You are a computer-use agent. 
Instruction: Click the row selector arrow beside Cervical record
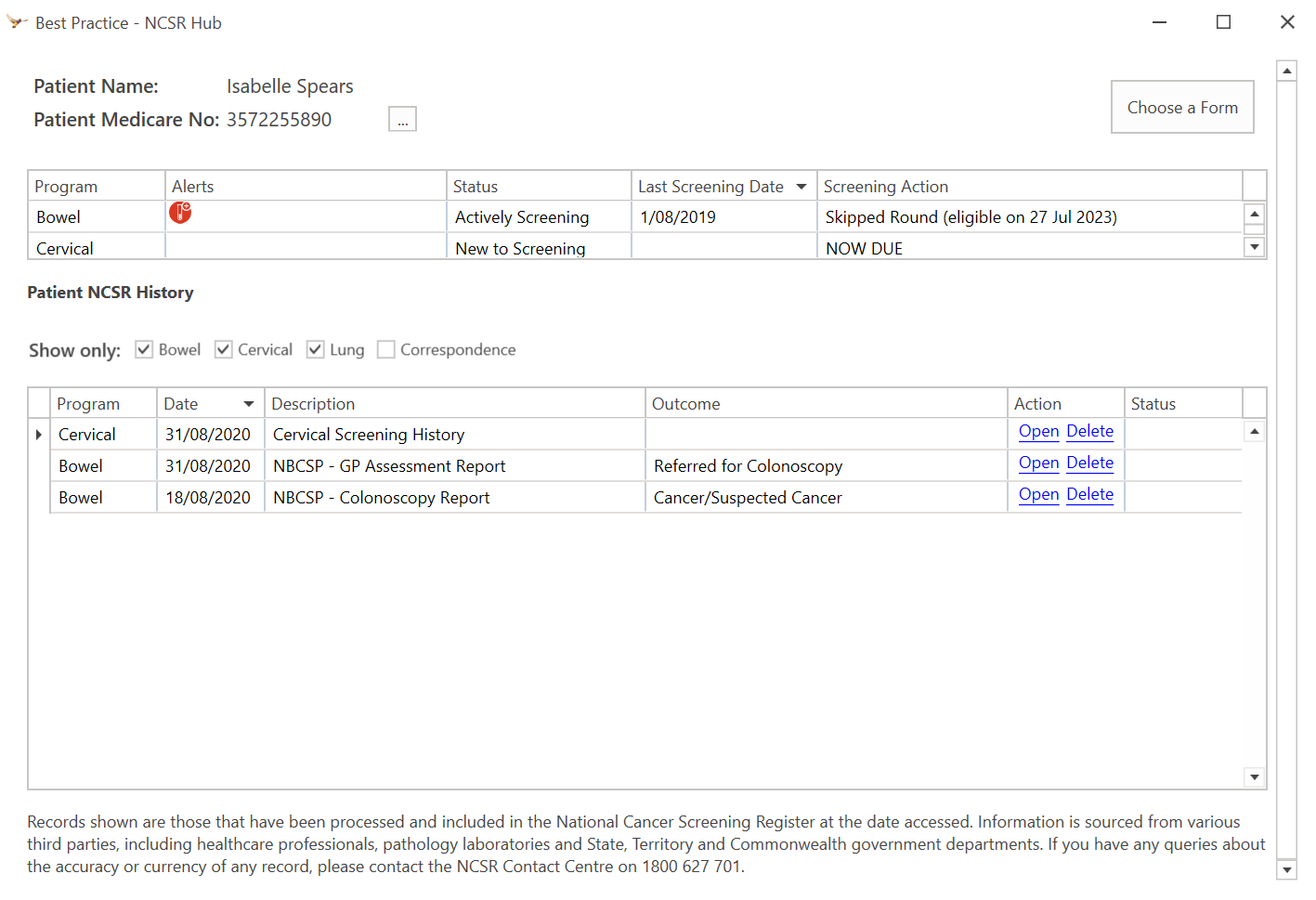(38, 434)
